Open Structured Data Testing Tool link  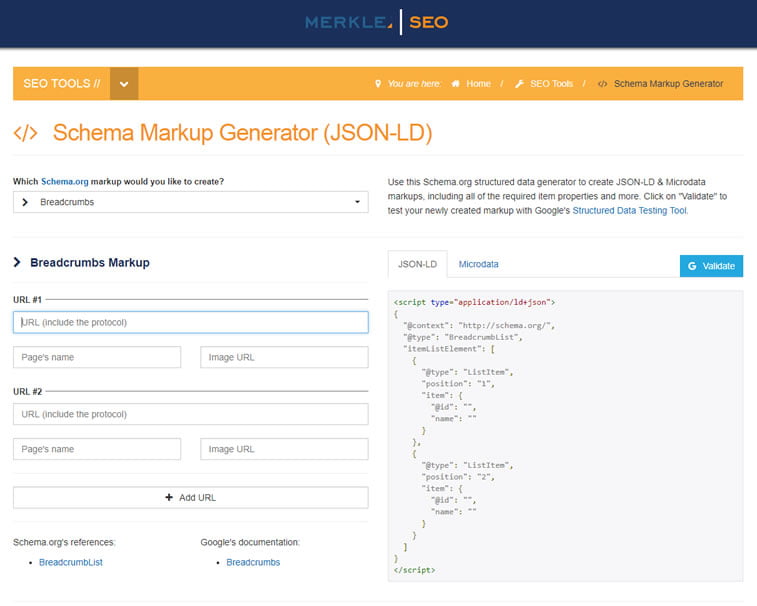pyautogui.click(x=630, y=211)
